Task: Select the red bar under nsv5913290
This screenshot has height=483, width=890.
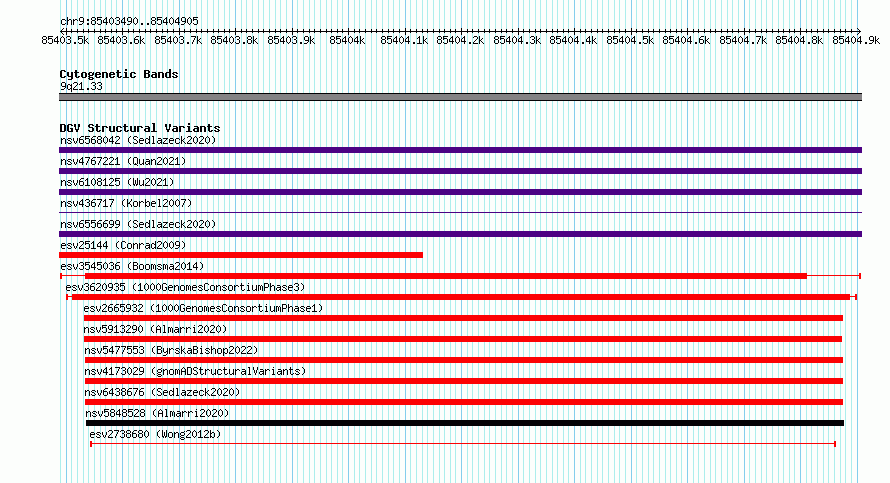Action: 463,339
